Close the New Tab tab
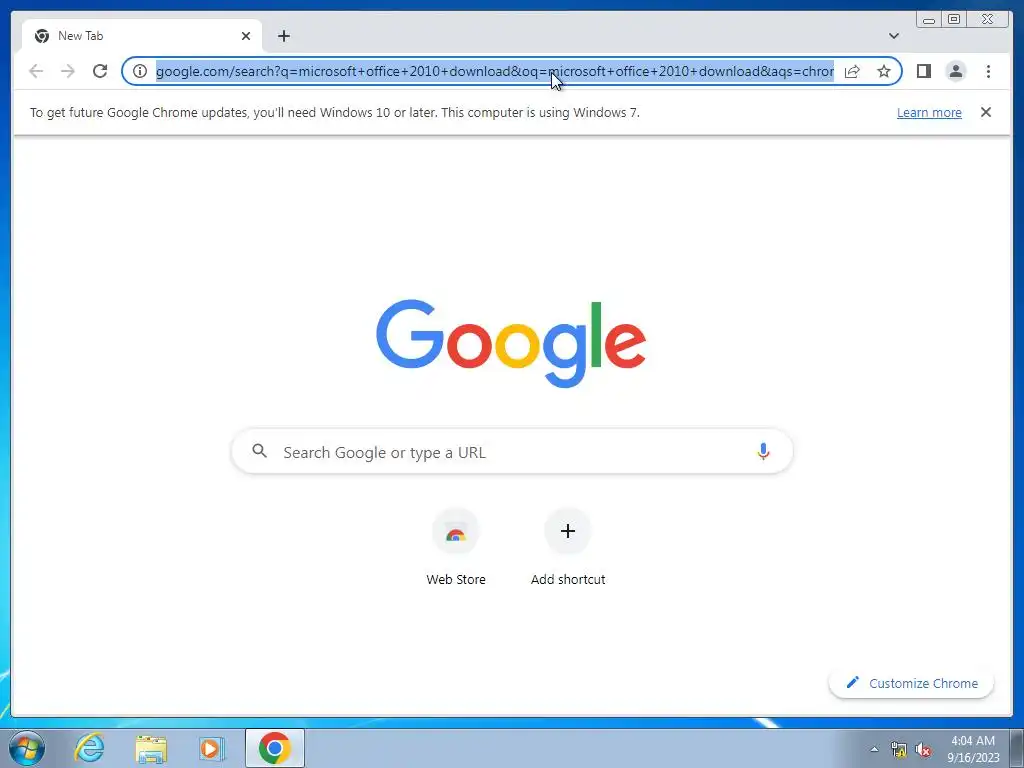Image resolution: width=1024 pixels, height=768 pixels. pos(246,36)
